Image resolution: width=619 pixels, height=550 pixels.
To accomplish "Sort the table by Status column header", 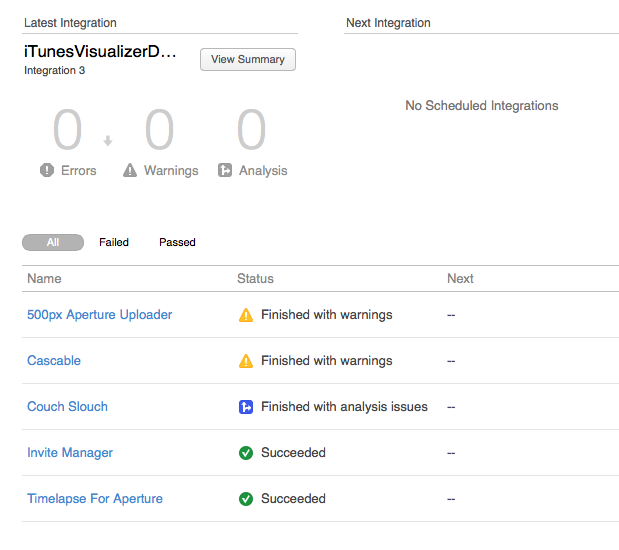I will click(x=255, y=279).
